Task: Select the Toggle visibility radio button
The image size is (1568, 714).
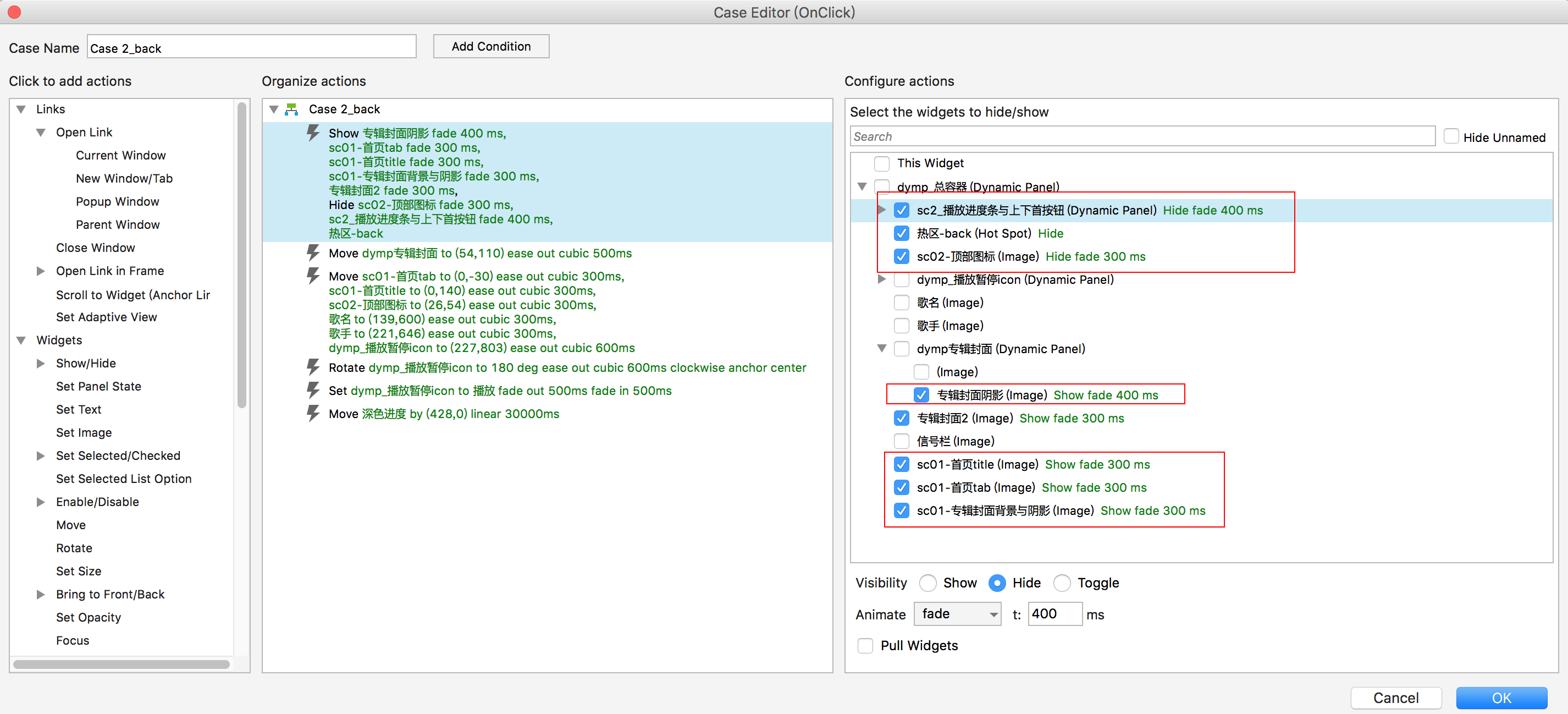Action: pyautogui.click(x=1062, y=583)
